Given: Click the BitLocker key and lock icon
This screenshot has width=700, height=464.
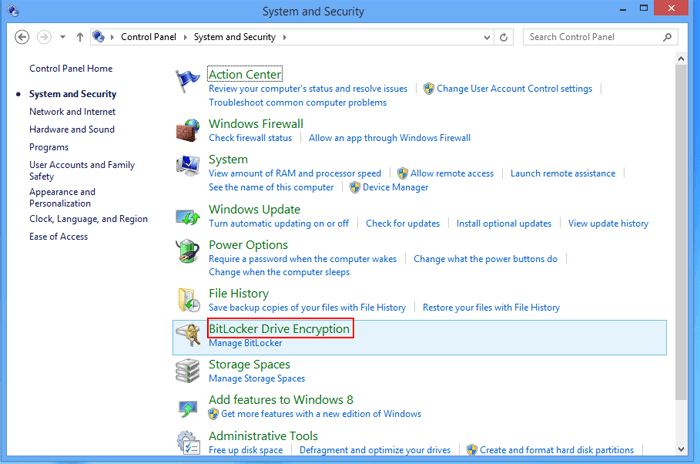Looking at the screenshot, I should (x=188, y=335).
